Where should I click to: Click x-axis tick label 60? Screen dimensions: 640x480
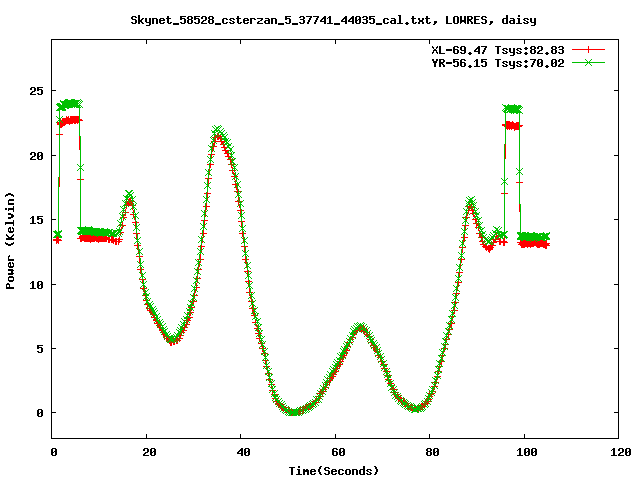338,452
